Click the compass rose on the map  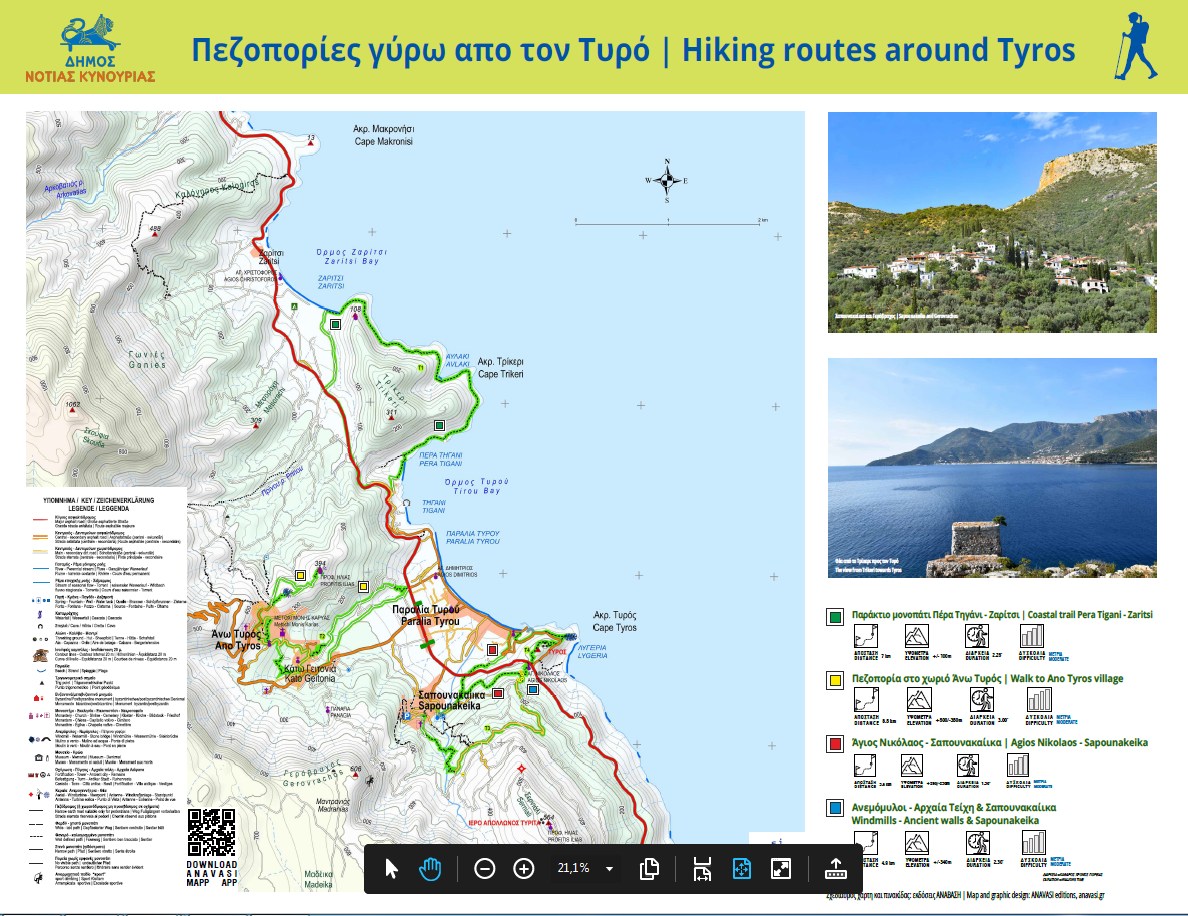(667, 180)
